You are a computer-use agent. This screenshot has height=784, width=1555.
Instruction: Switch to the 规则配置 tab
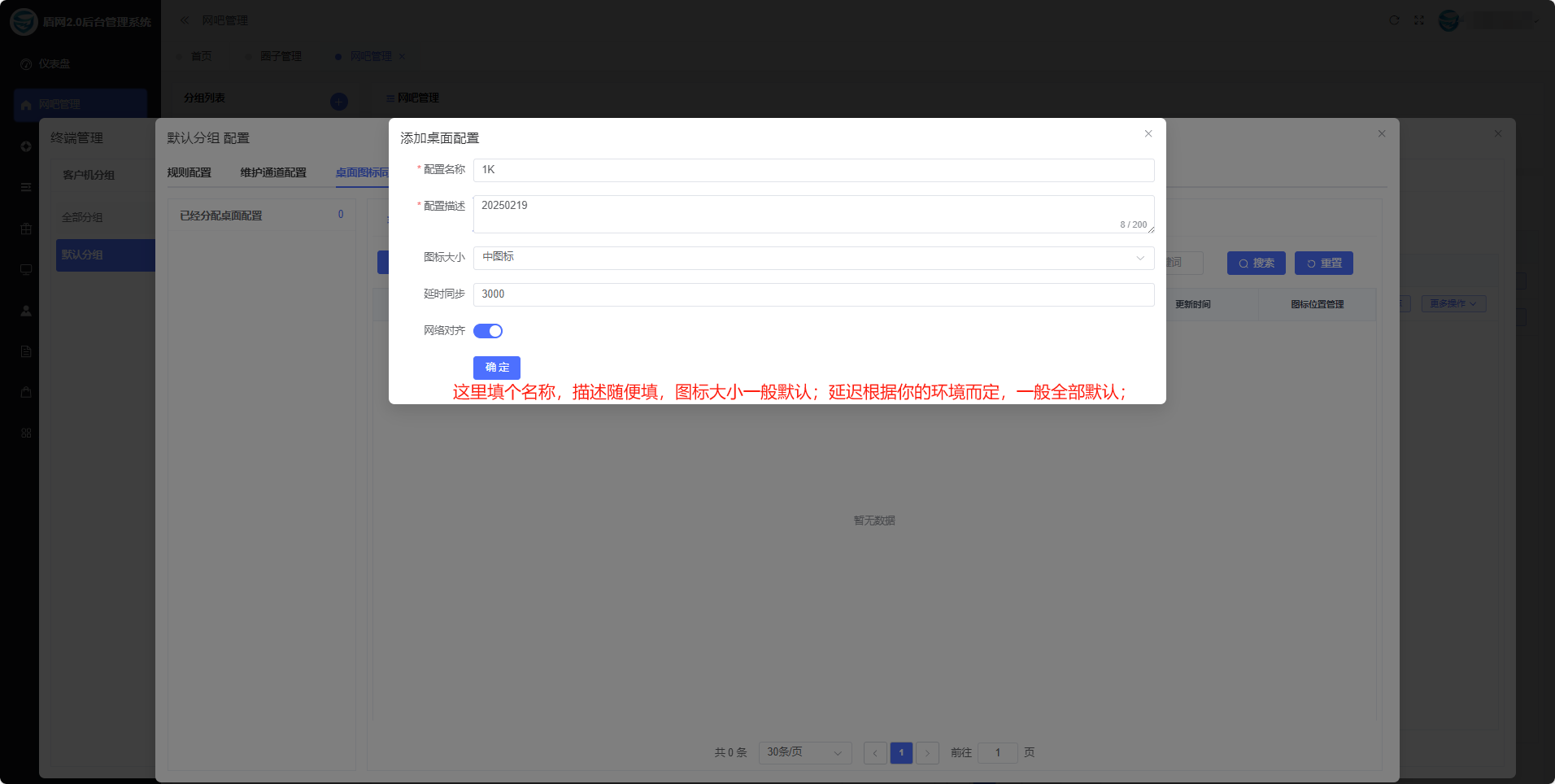tap(189, 172)
